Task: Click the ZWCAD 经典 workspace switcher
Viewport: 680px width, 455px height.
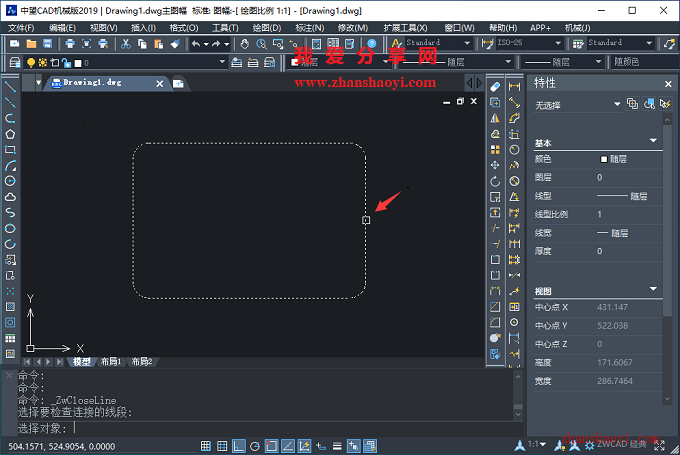Action: pos(616,445)
